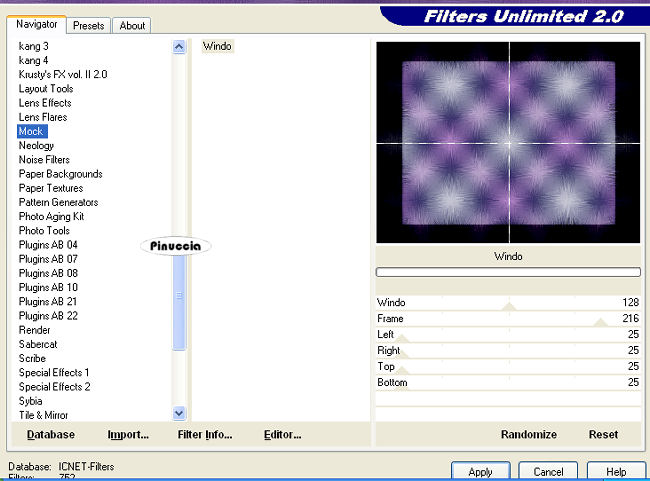Click the Right slider handle
This screenshot has width=650, height=481.
[x=402, y=355]
